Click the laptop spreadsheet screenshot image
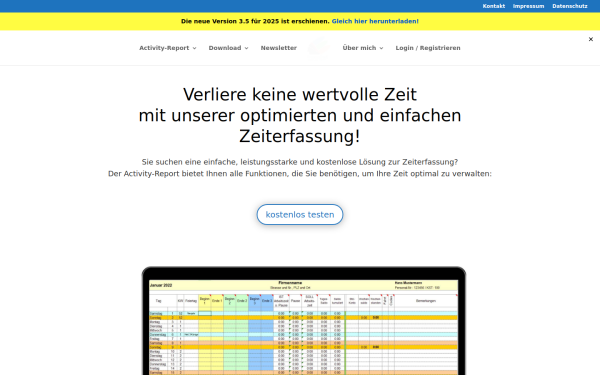The image size is (600, 375). point(304,321)
